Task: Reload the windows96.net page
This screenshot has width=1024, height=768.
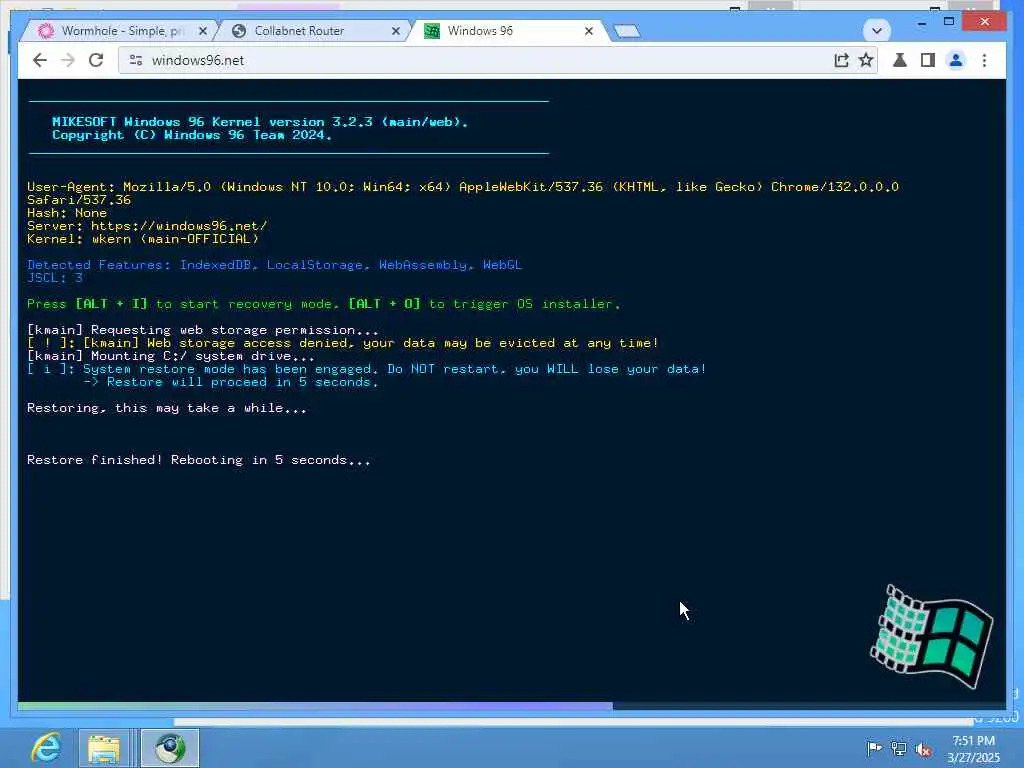Action: click(x=96, y=60)
